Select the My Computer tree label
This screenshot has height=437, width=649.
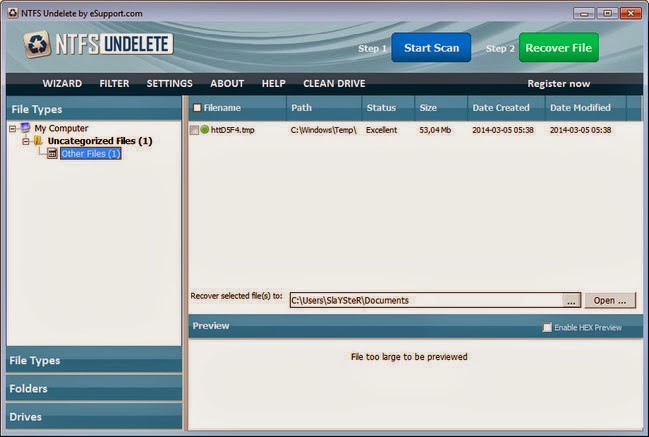coord(61,128)
